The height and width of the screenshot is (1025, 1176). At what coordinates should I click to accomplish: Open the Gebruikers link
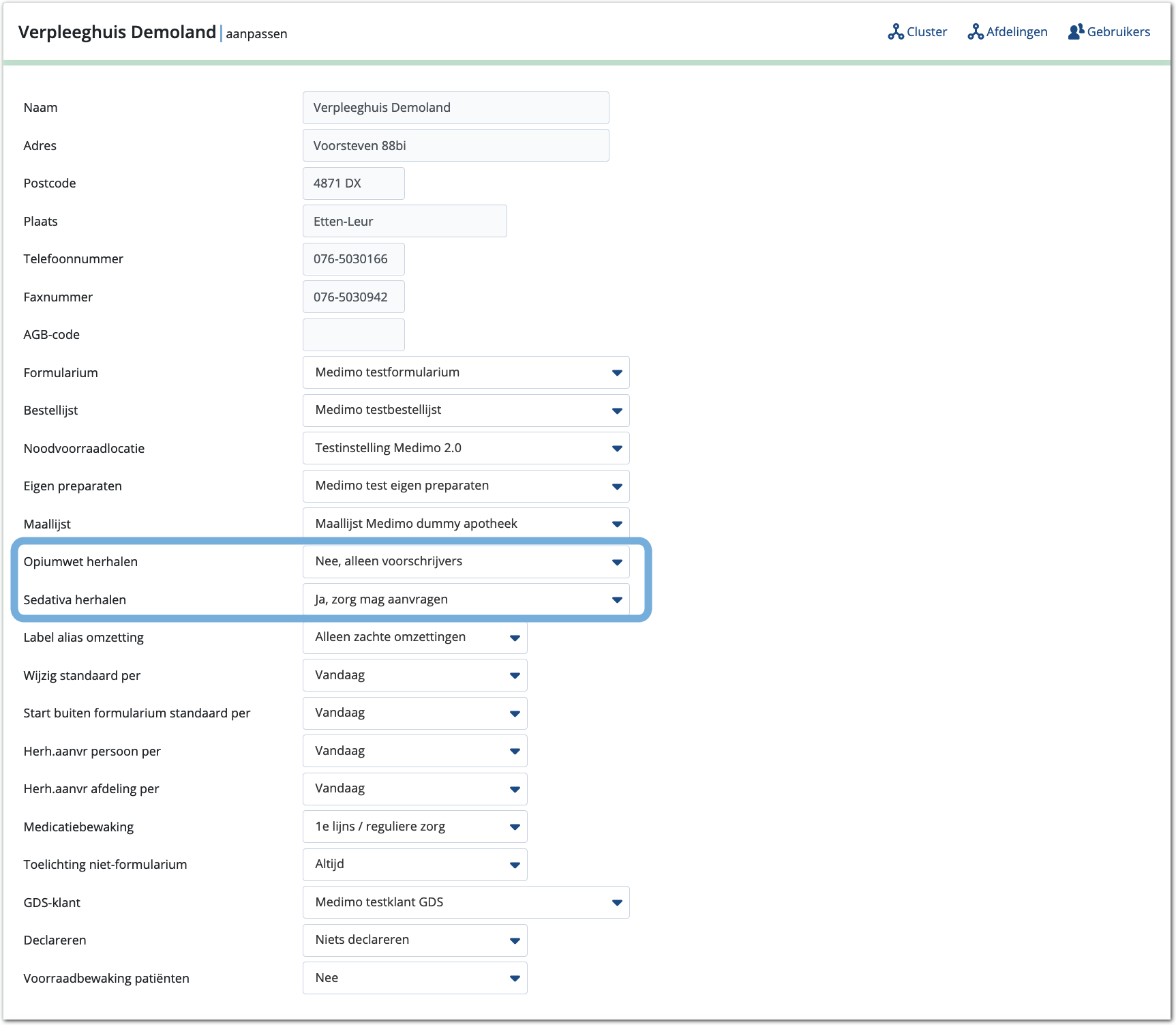coord(1118,32)
